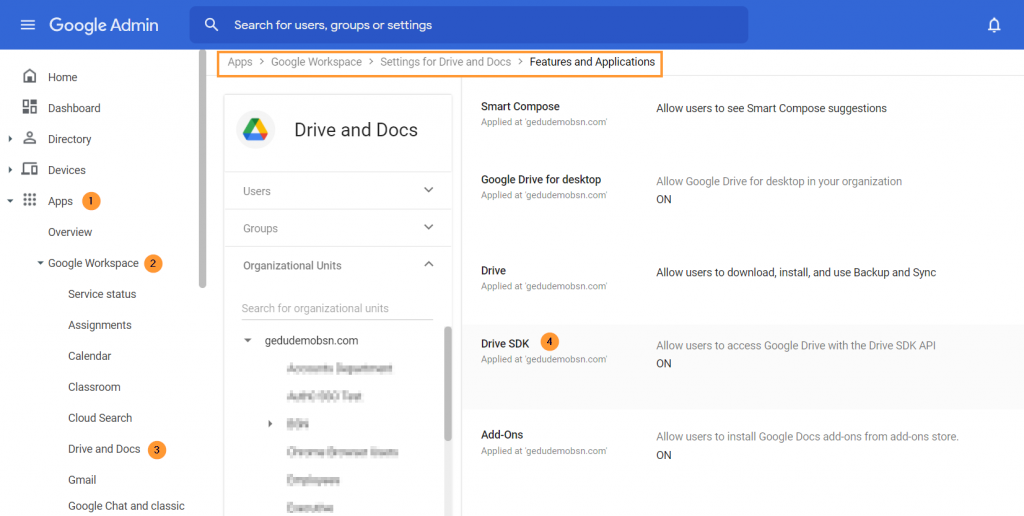Click the Home house icon
This screenshot has height=516, width=1024.
[x=29, y=76]
